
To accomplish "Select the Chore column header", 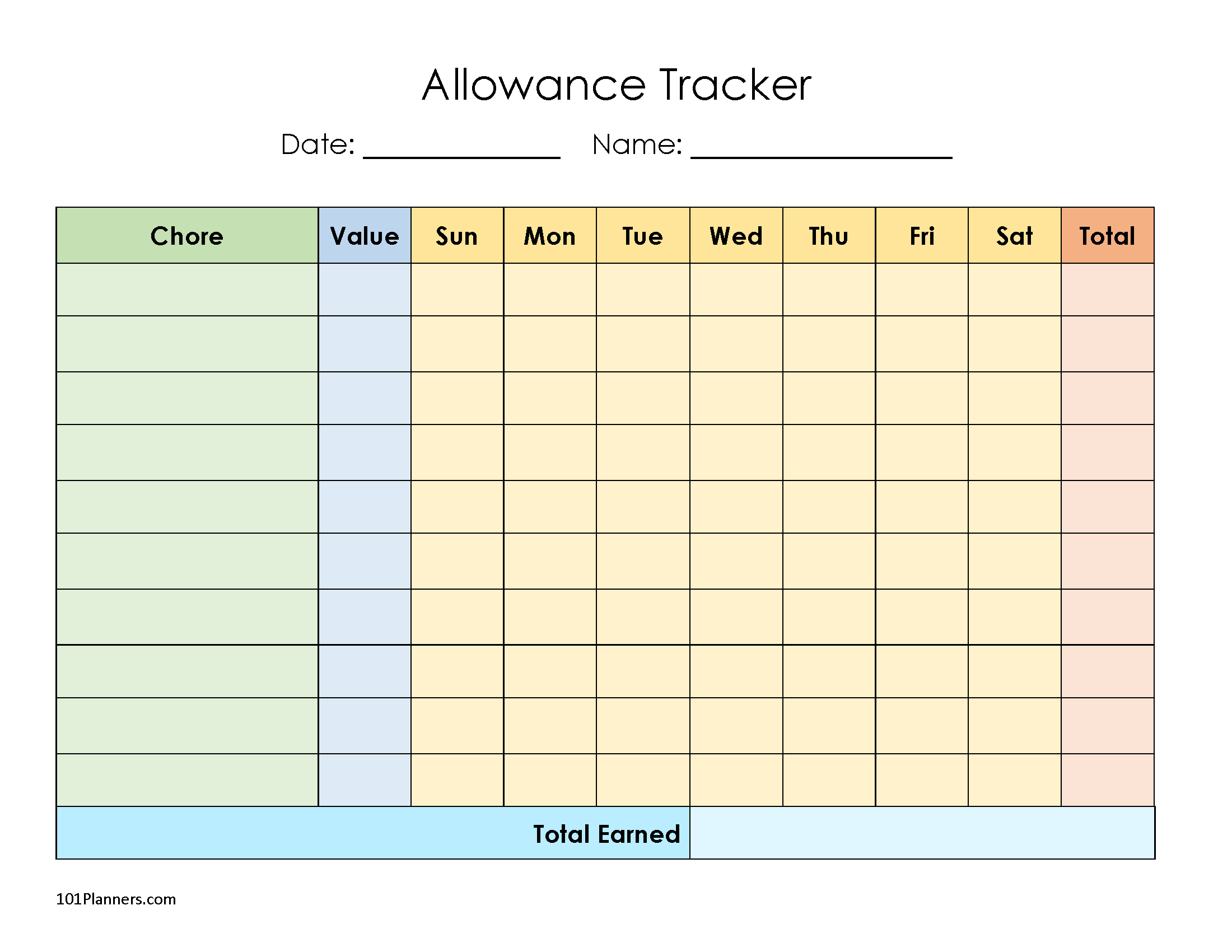I will point(186,236).
